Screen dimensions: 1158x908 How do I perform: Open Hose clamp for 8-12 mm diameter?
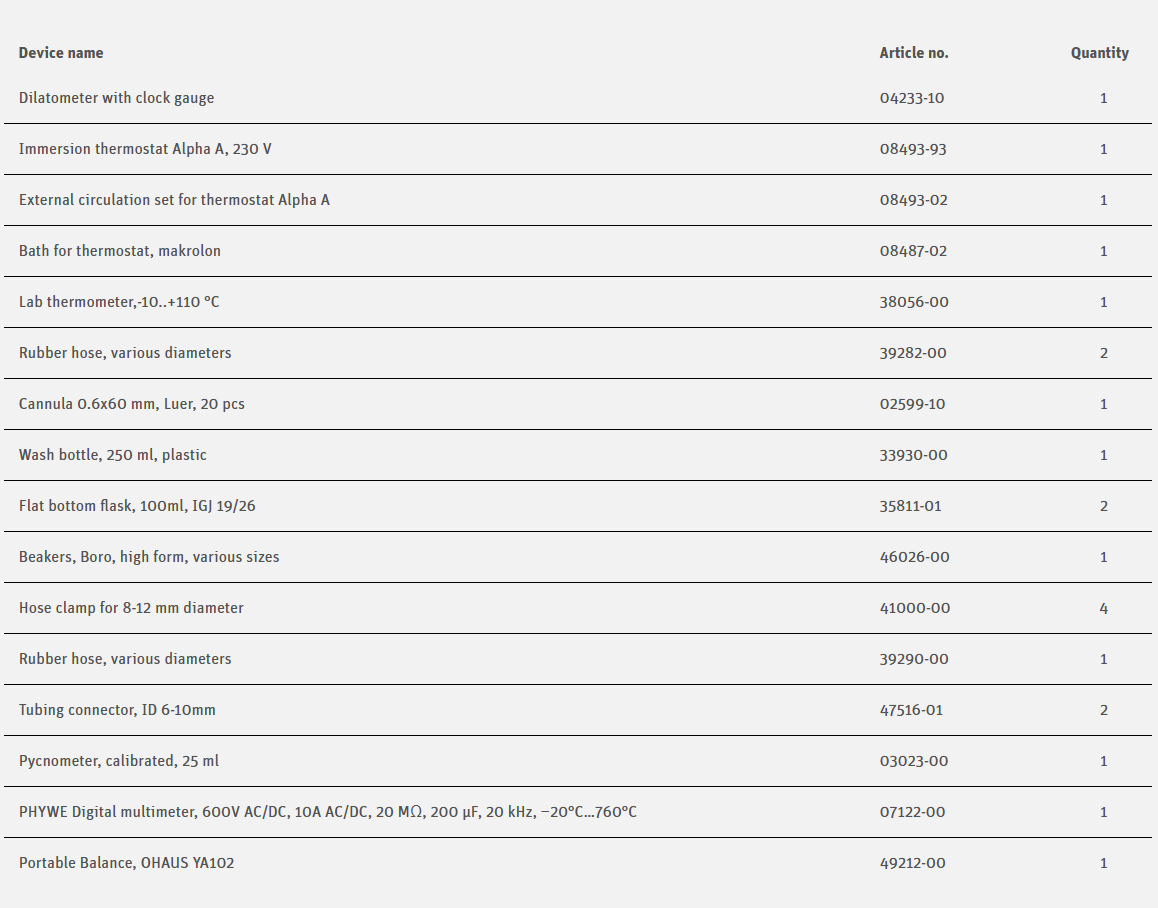131,608
